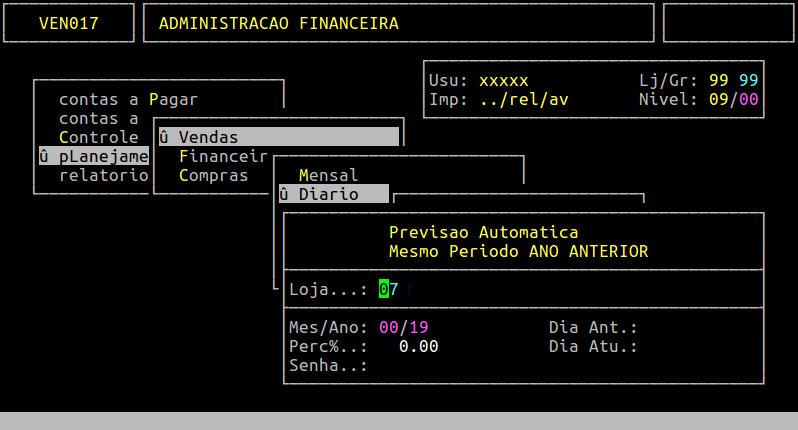Click the û marker beside pLanejame
The height and width of the screenshot is (430, 798).
43,156
